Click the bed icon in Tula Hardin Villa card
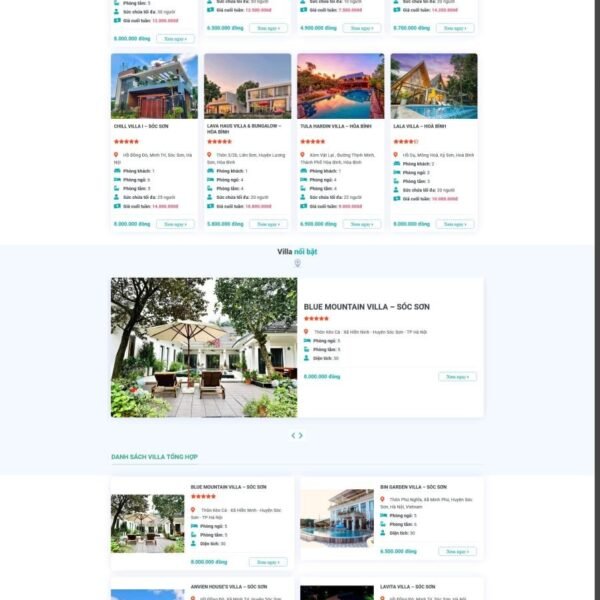Image resolution: width=600 pixels, height=600 pixels. 303,179
